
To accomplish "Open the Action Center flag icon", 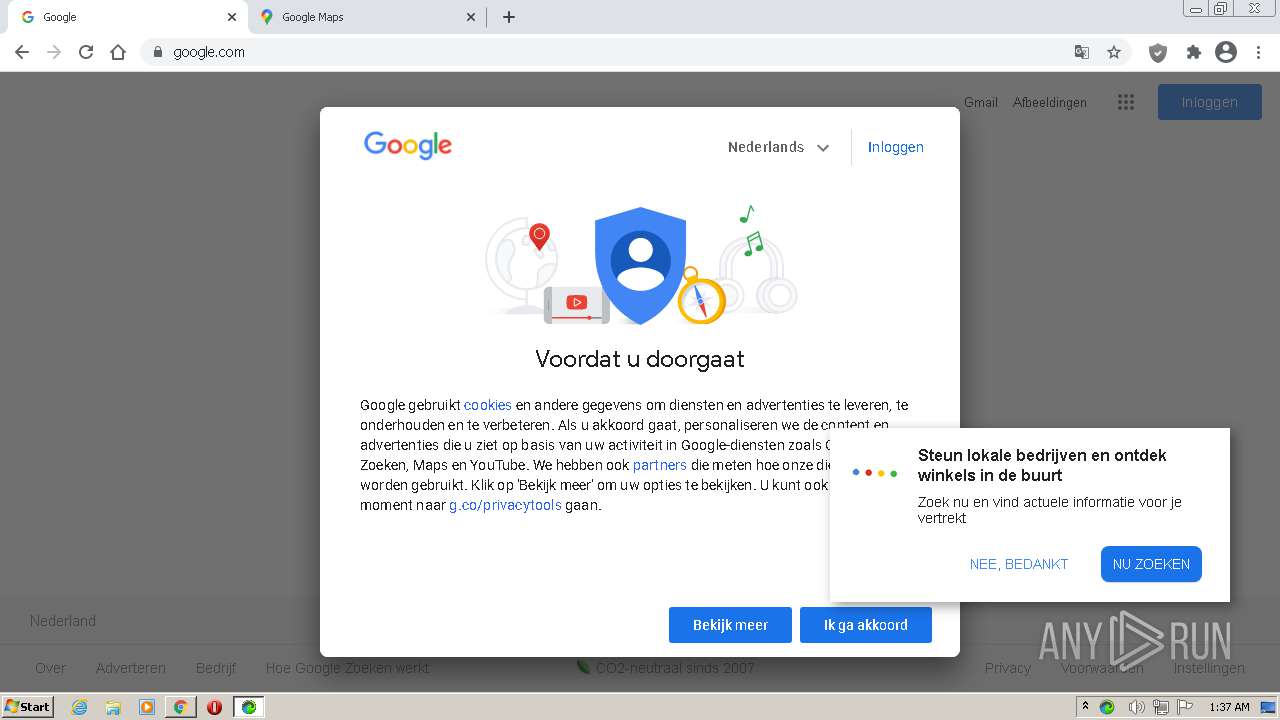I will click(x=1185, y=707).
